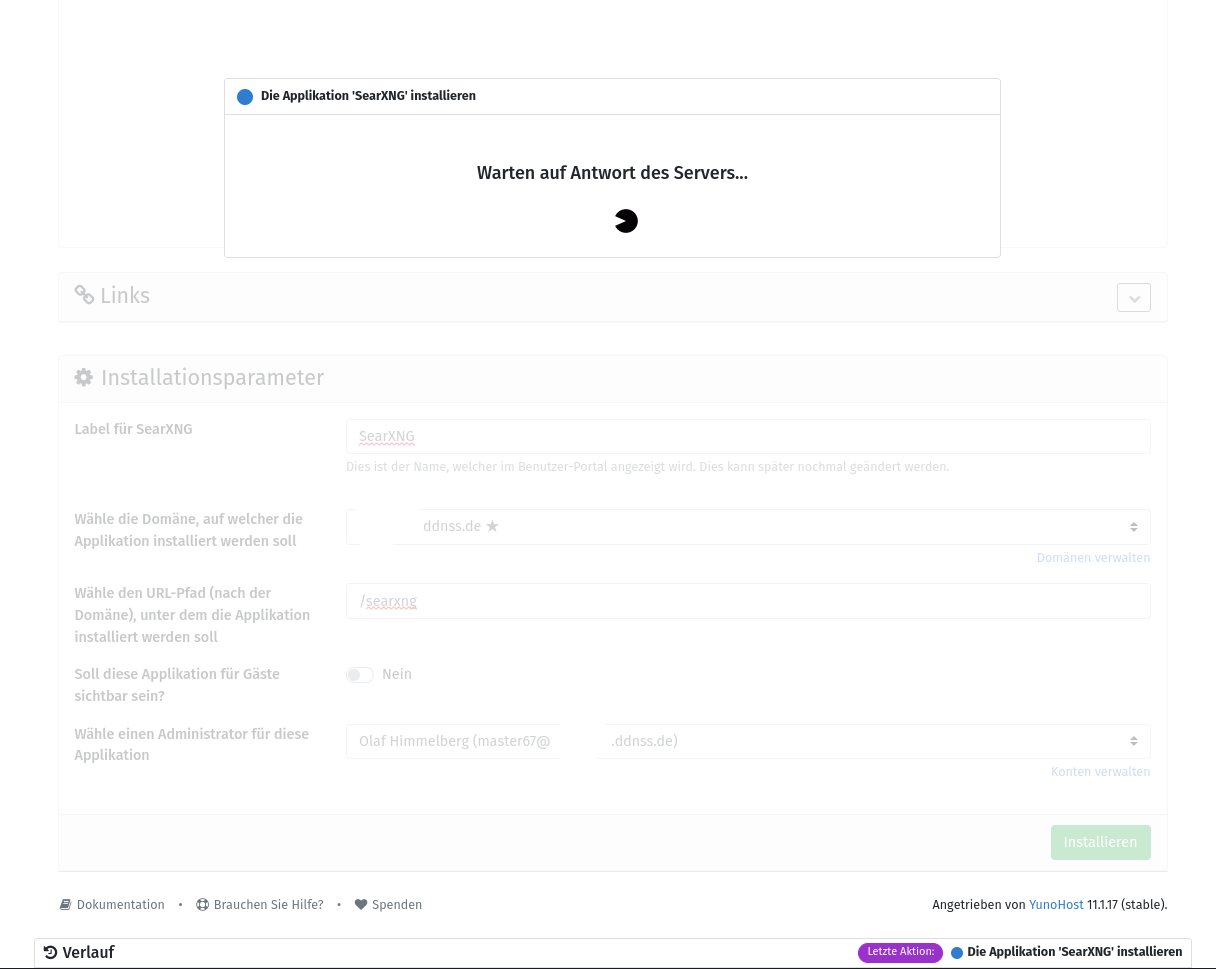This screenshot has width=1216, height=969.
Task: Click dialog title 'Die Applikation SearXNG installieren'
Action: click(368, 96)
